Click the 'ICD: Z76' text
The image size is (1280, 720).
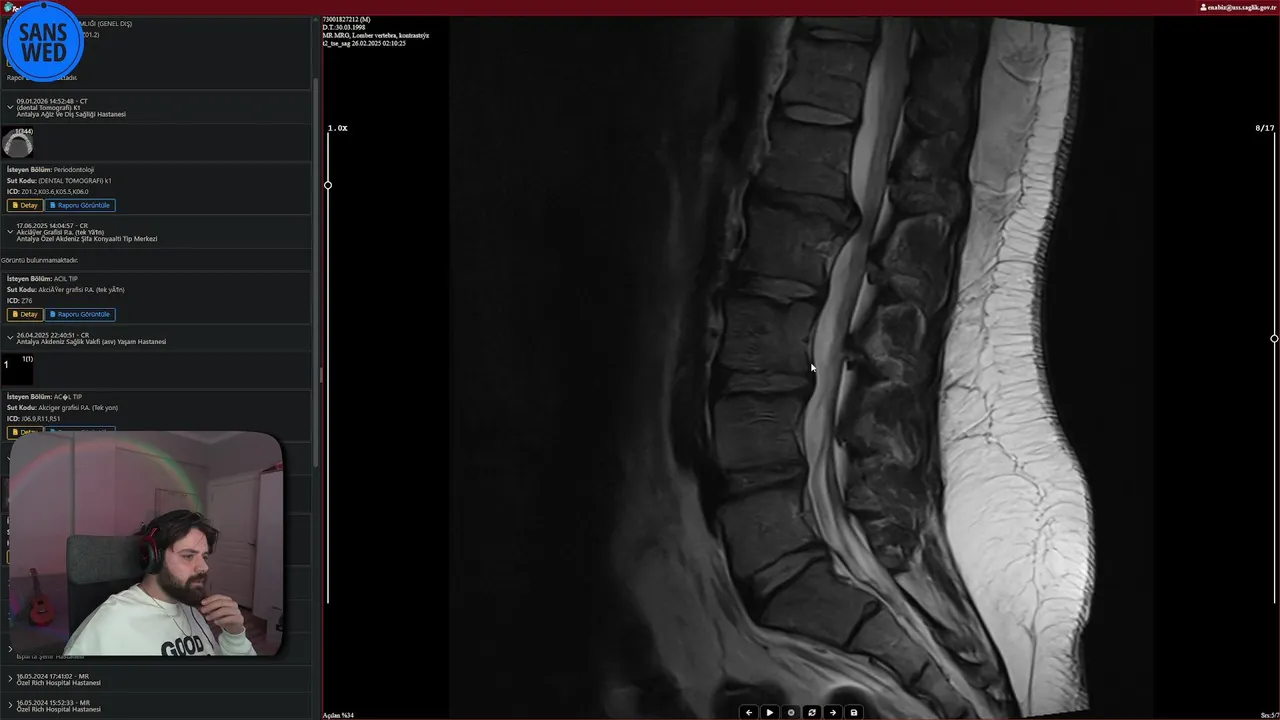[x=20, y=300]
